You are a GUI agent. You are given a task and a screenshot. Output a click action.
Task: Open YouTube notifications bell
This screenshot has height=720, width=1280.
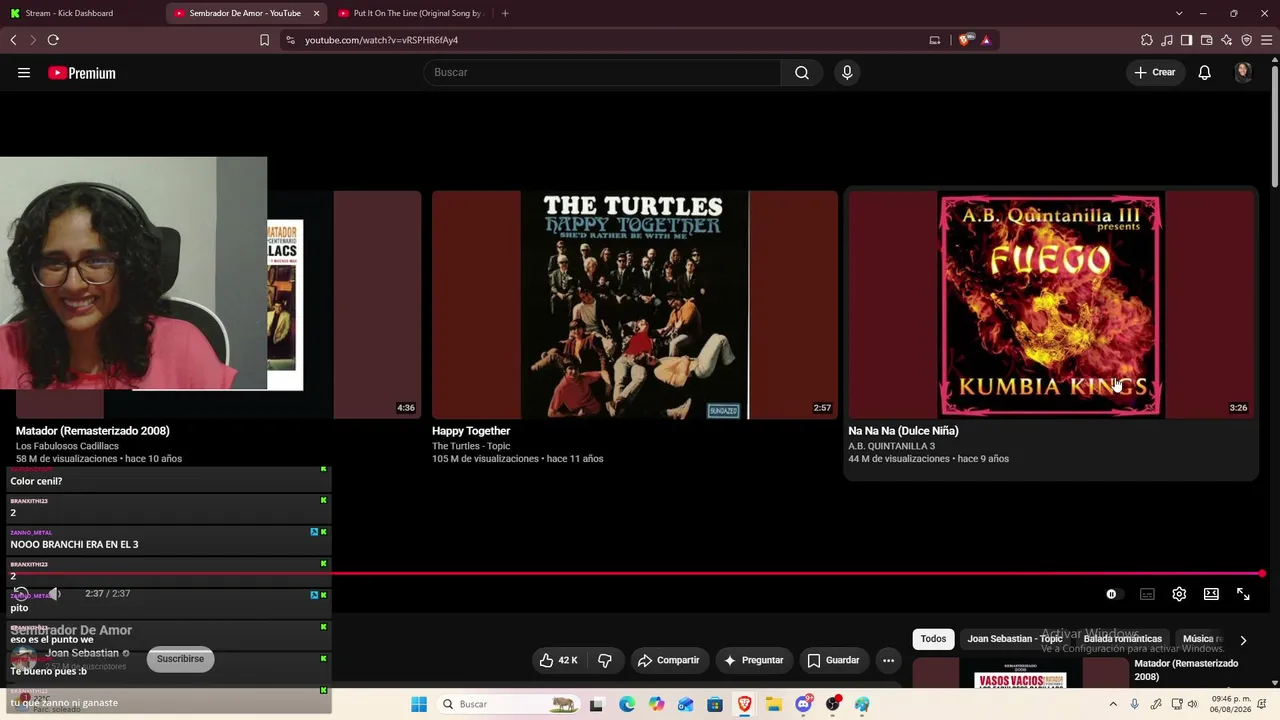1205,72
